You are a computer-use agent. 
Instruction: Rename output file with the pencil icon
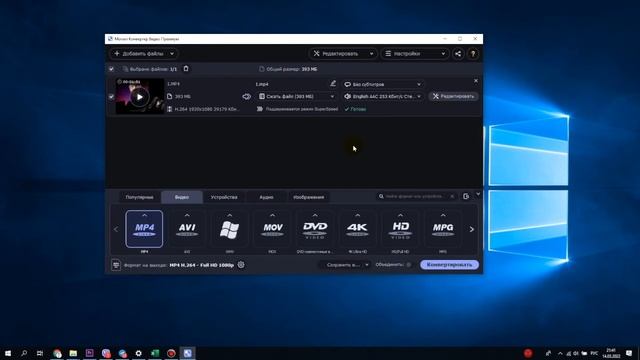[x=333, y=84]
